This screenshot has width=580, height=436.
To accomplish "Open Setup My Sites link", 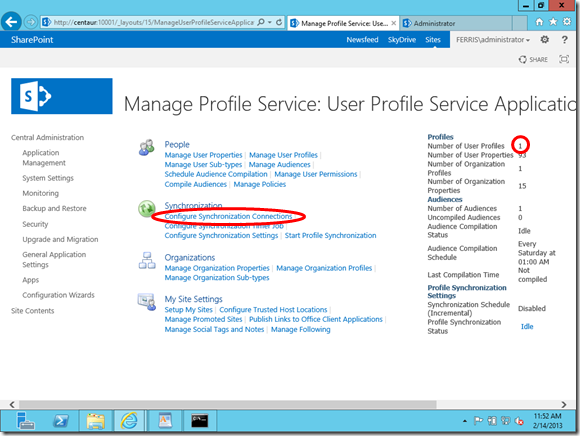I will pyautogui.click(x=188, y=310).
